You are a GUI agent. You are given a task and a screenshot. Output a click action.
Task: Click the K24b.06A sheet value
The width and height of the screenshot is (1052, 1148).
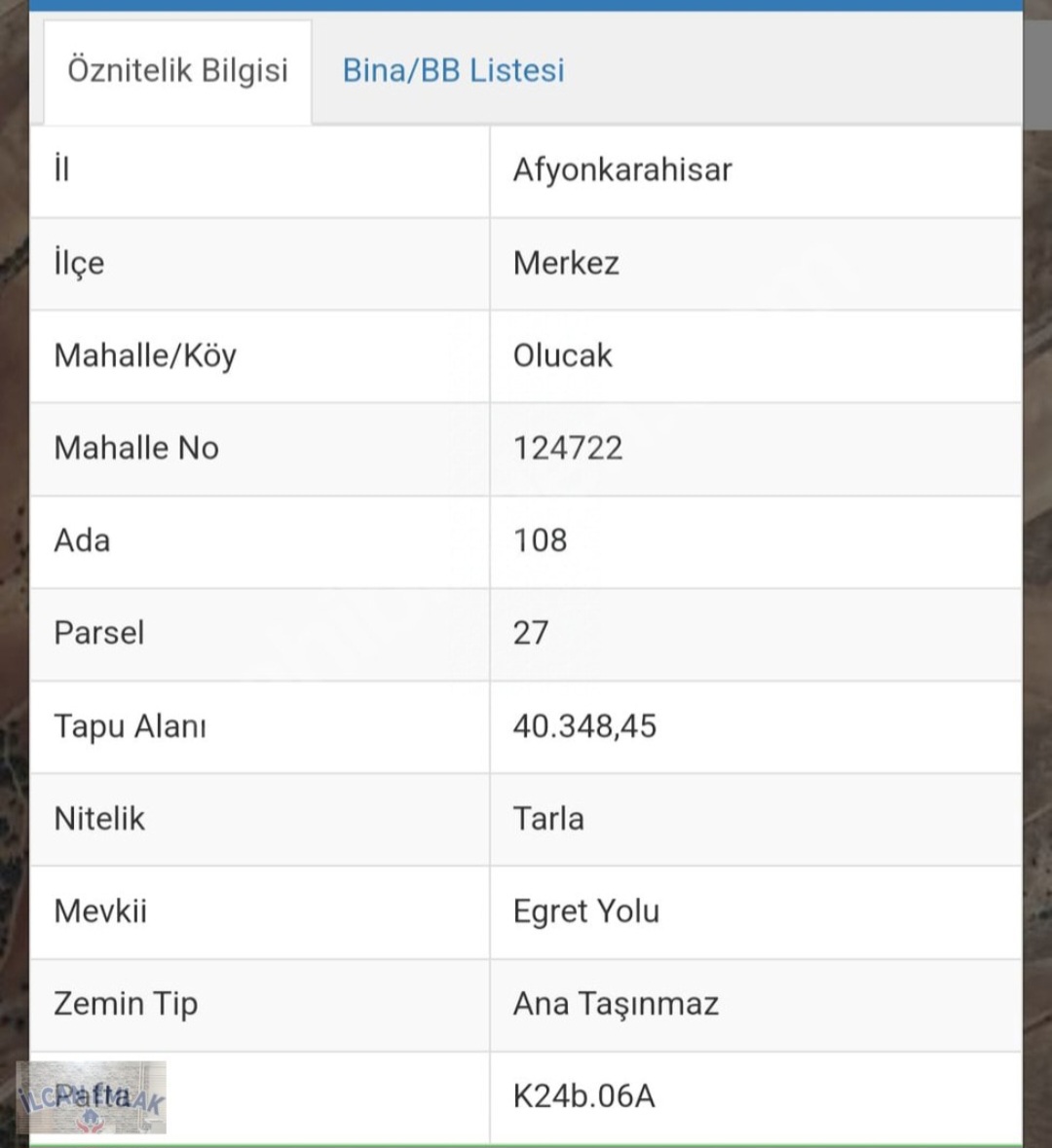click(x=584, y=1096)
